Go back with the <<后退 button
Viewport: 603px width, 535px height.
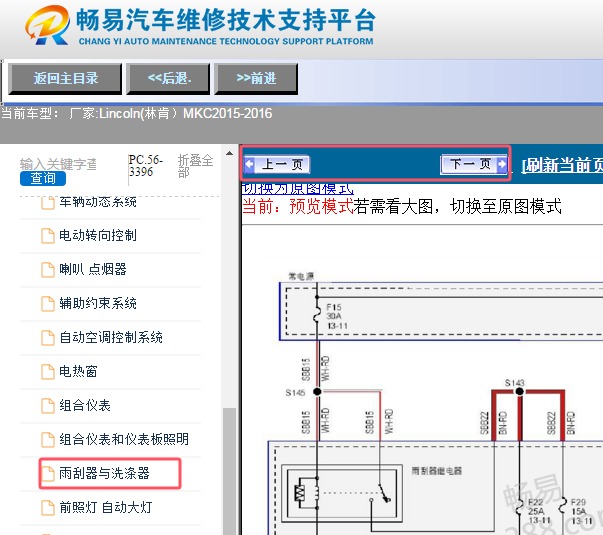pos(168,78)
